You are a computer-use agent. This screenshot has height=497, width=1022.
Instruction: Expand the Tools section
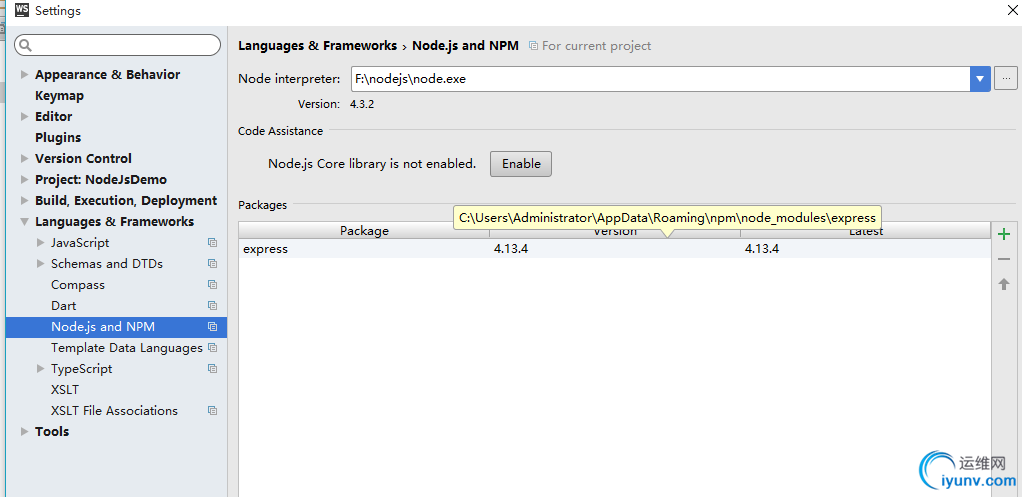(x=25, y=432)
